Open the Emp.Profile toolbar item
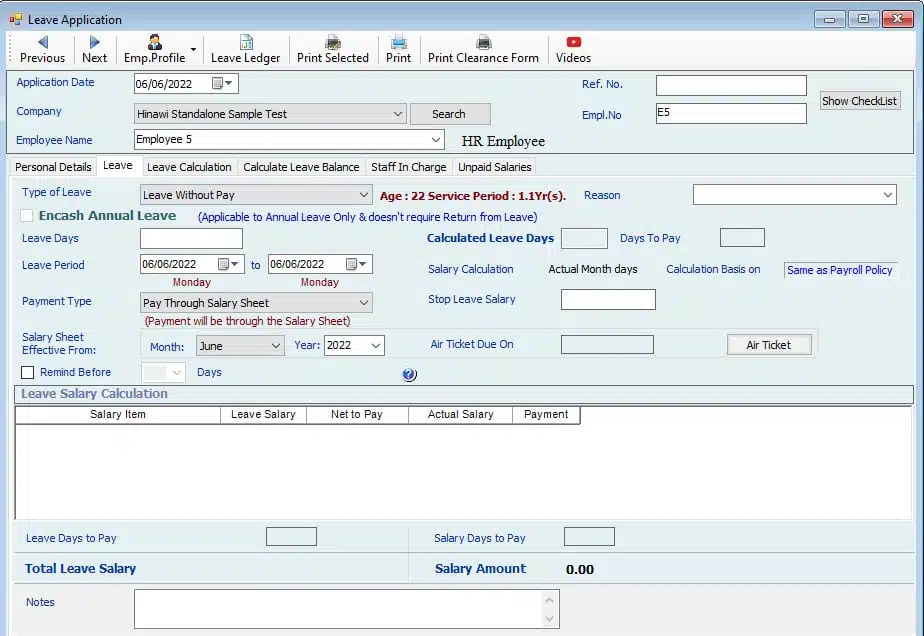The image size is (924, 636). (x=154, y=50)
